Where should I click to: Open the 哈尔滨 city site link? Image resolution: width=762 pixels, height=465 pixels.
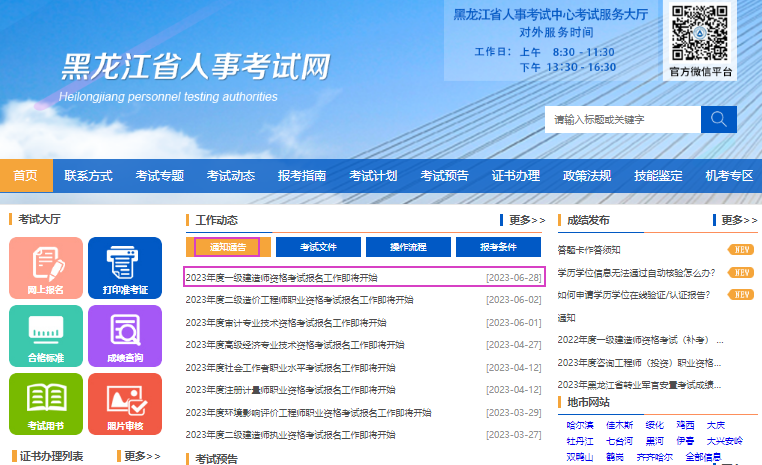click(x=579, y=425)
